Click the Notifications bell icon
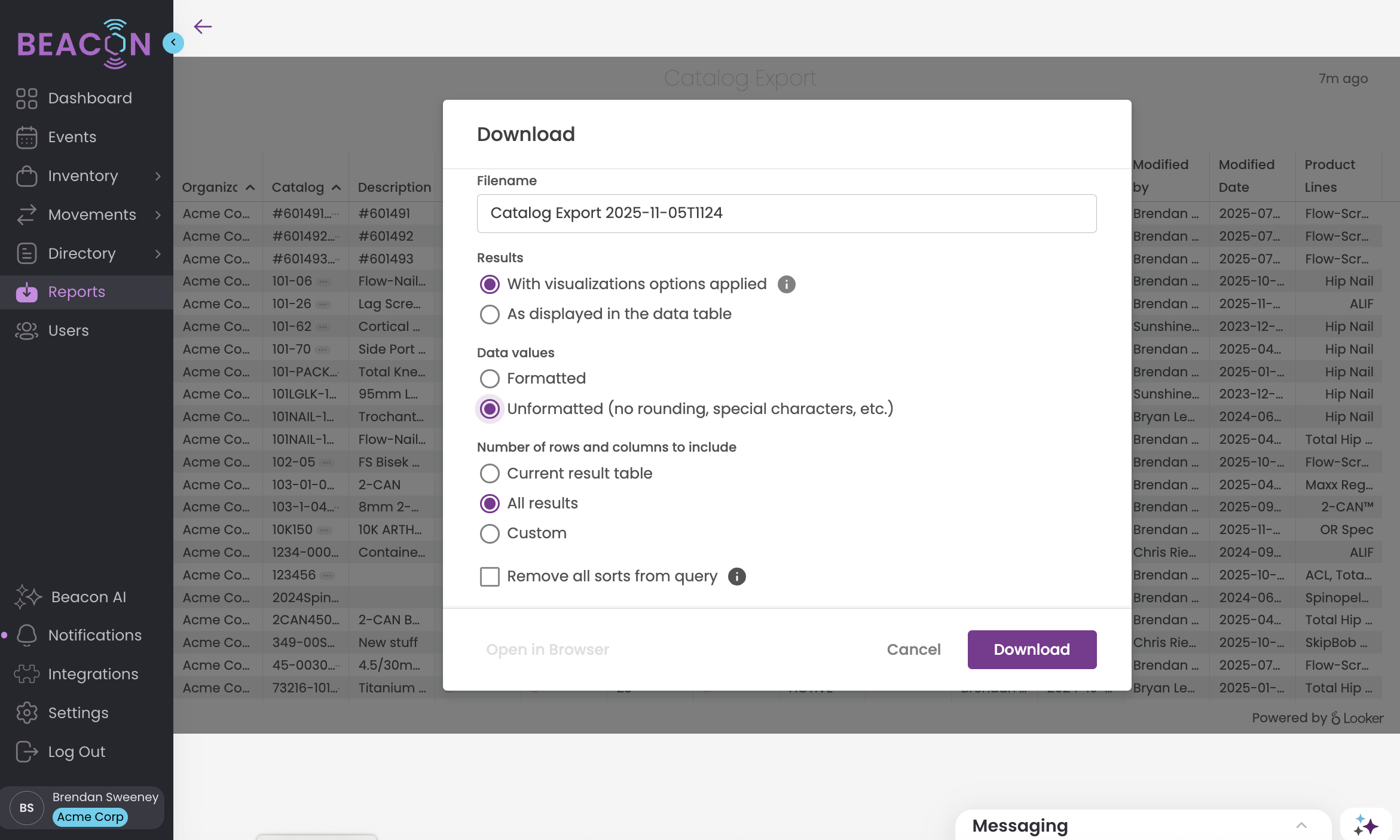 pyautogui.click(x=26, y=635)
